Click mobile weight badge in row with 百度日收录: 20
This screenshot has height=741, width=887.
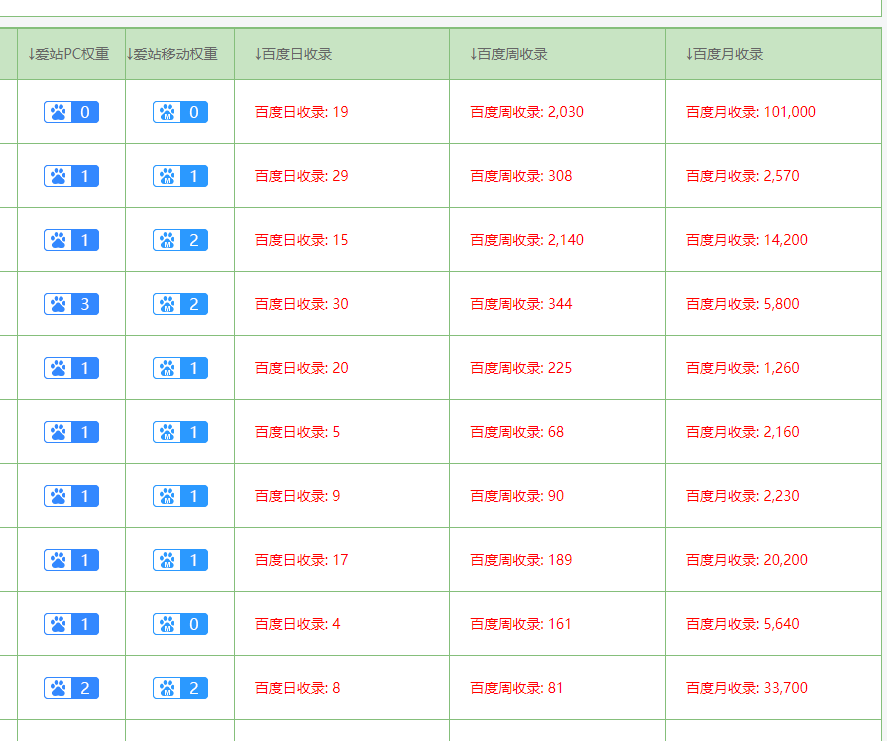click(x=180, y=368)
